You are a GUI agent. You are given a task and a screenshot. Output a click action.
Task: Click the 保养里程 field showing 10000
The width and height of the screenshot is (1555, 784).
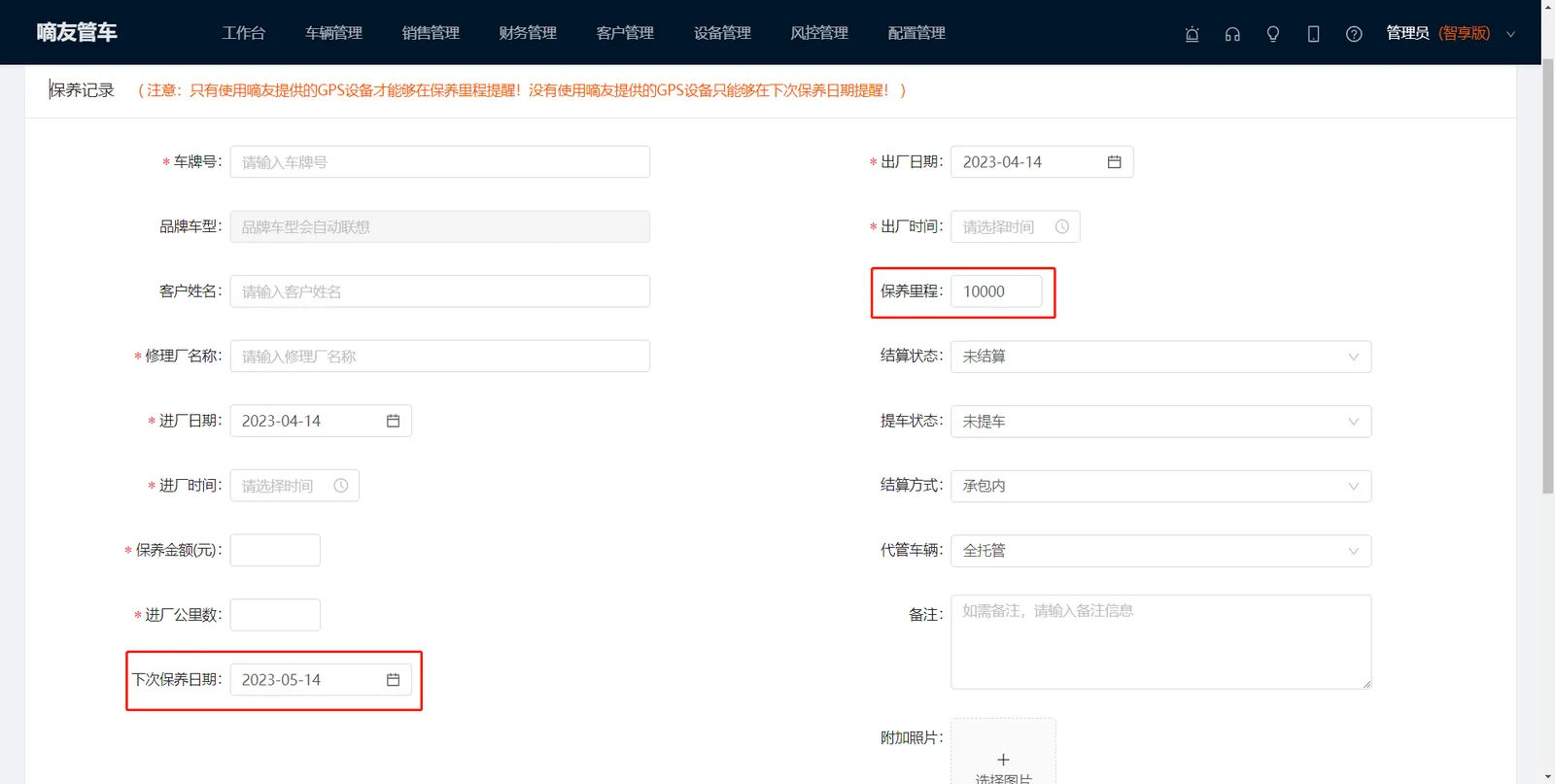click(x=996, y=291)
